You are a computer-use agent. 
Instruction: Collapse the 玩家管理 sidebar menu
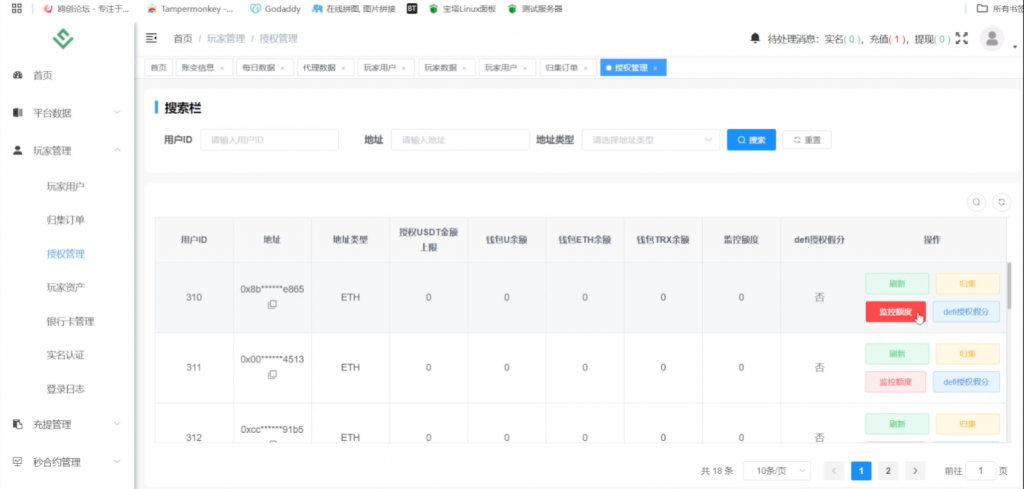[x=67, y=151]
